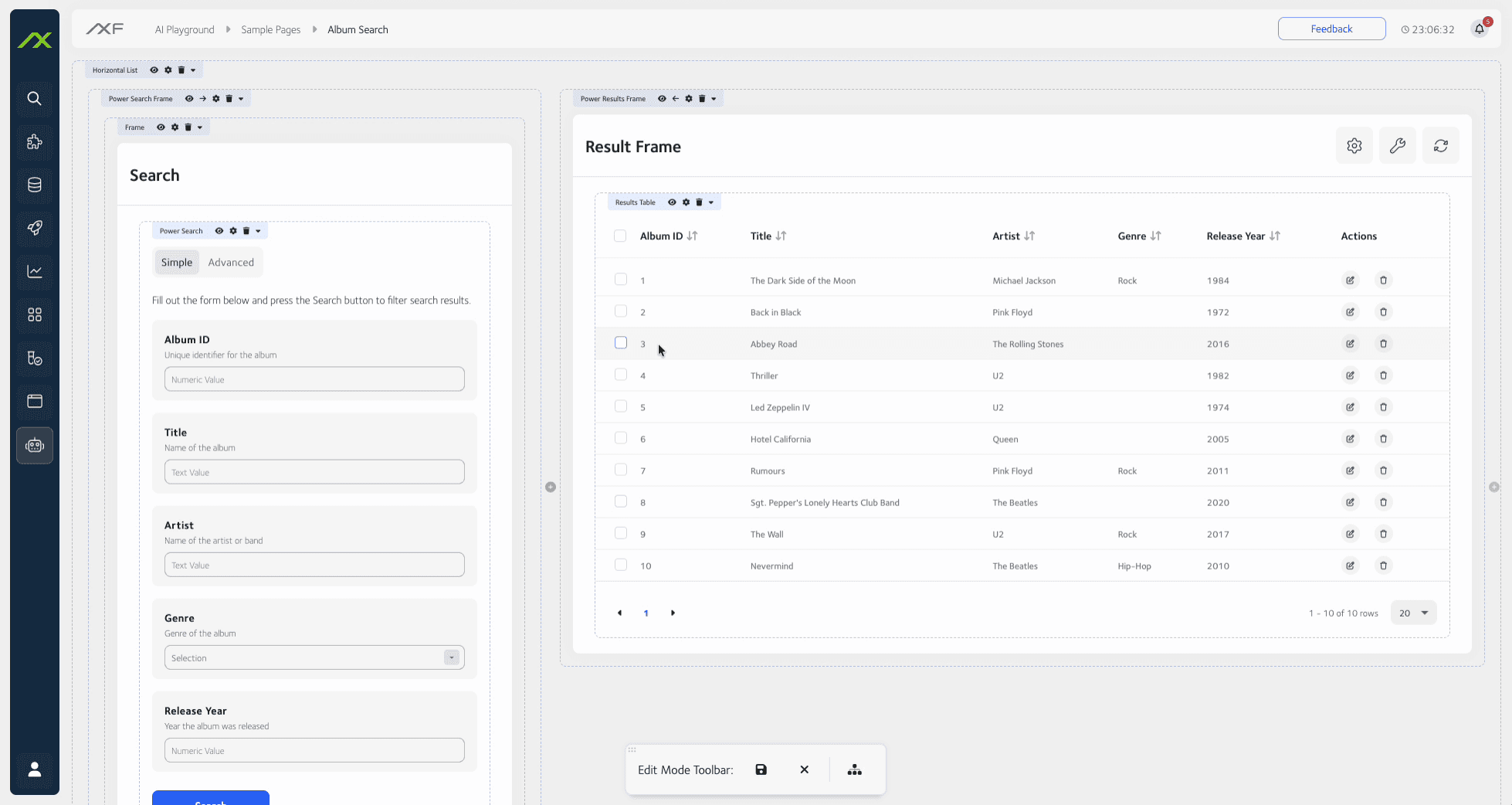Image resolution: width=1512 pixels, height=805 pixels.
Task: Toggle visibility eye of Power Search Frame
Action: [188, 99]
